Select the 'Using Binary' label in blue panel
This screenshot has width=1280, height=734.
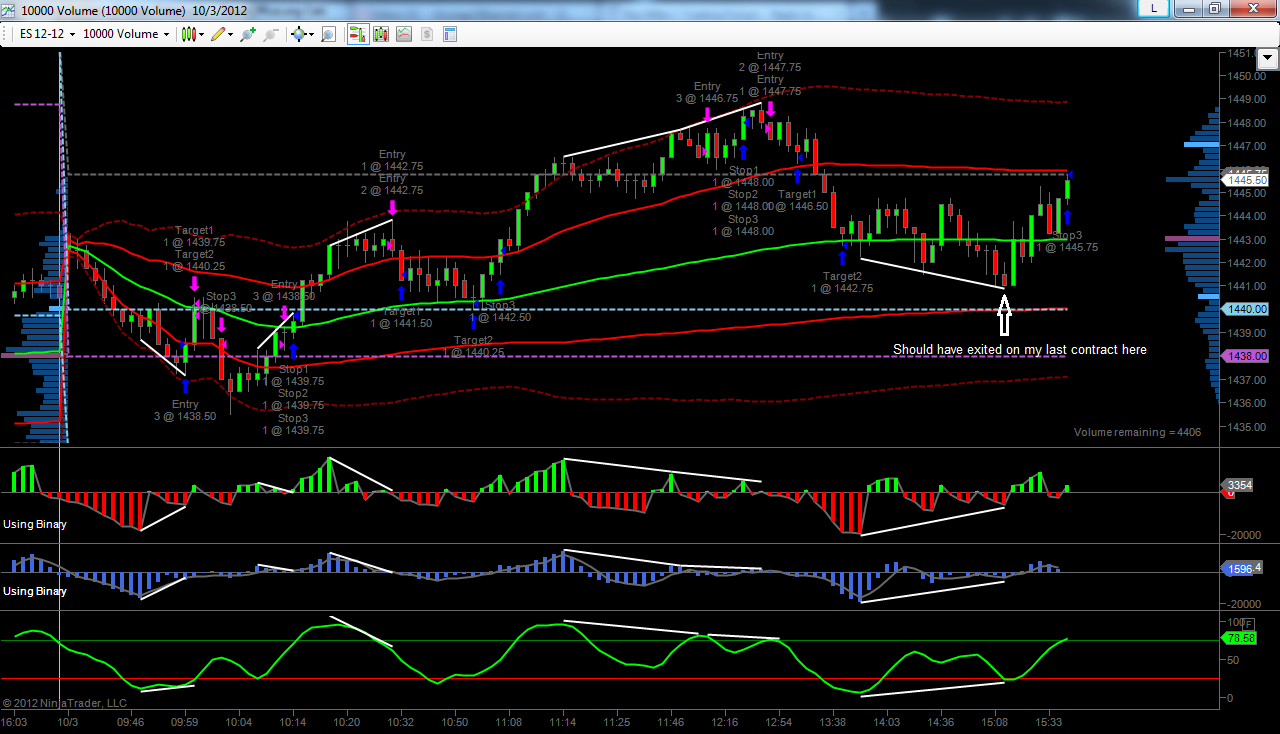[35, 591]
